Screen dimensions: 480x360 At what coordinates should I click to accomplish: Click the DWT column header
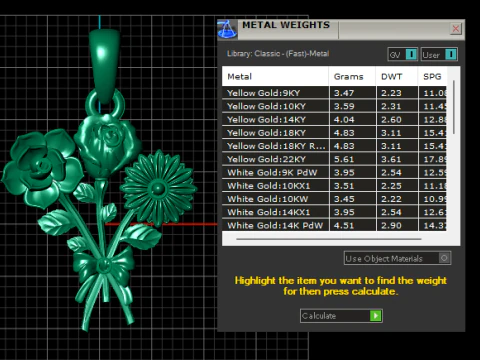tap(397, 77)
